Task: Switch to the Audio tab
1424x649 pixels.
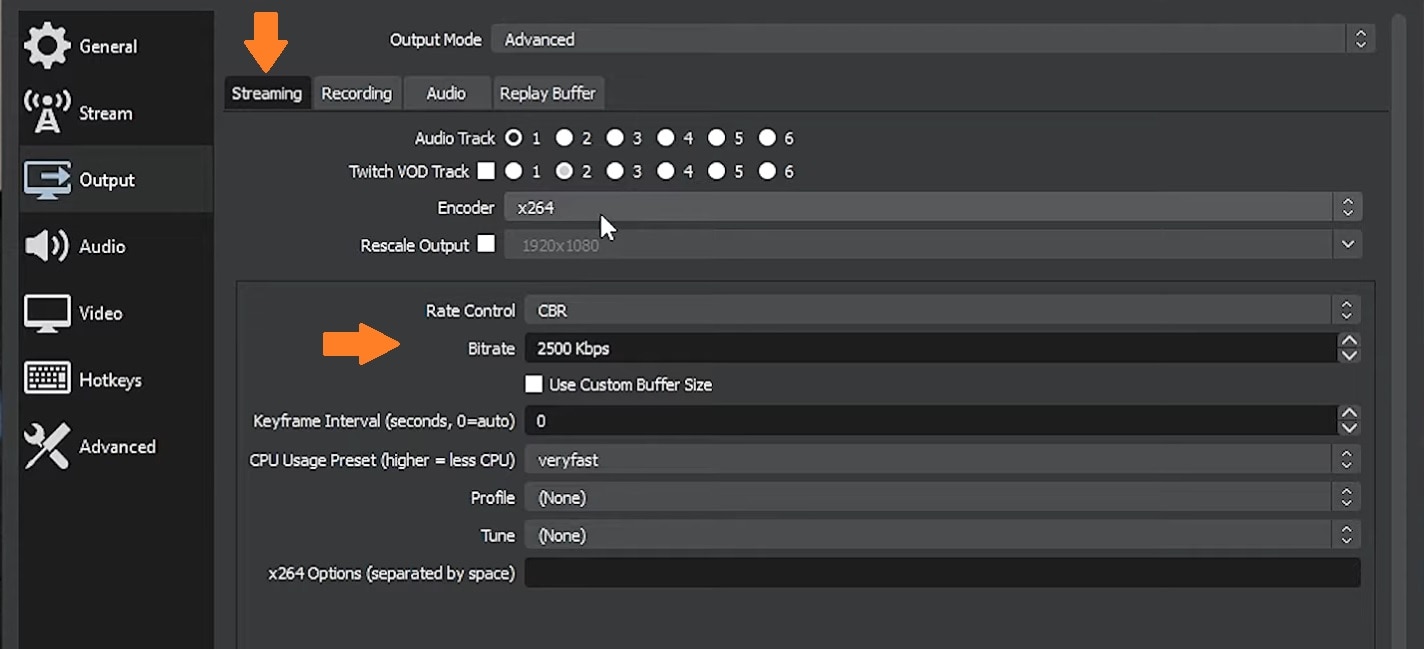Action: click(446, 93)
